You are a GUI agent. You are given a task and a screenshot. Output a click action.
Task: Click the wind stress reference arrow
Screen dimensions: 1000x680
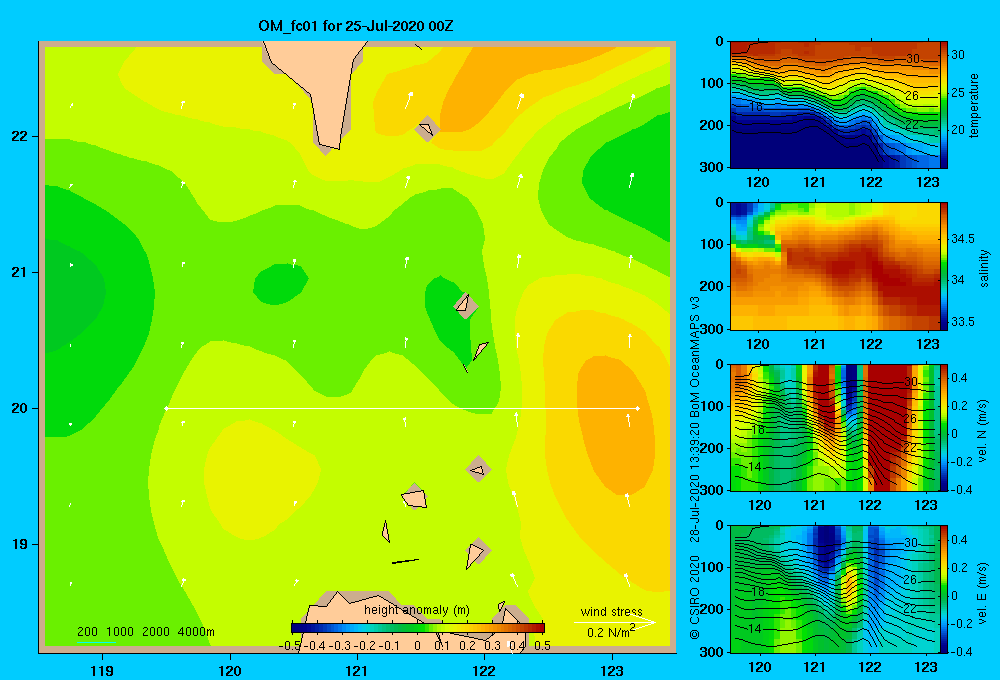615,623
